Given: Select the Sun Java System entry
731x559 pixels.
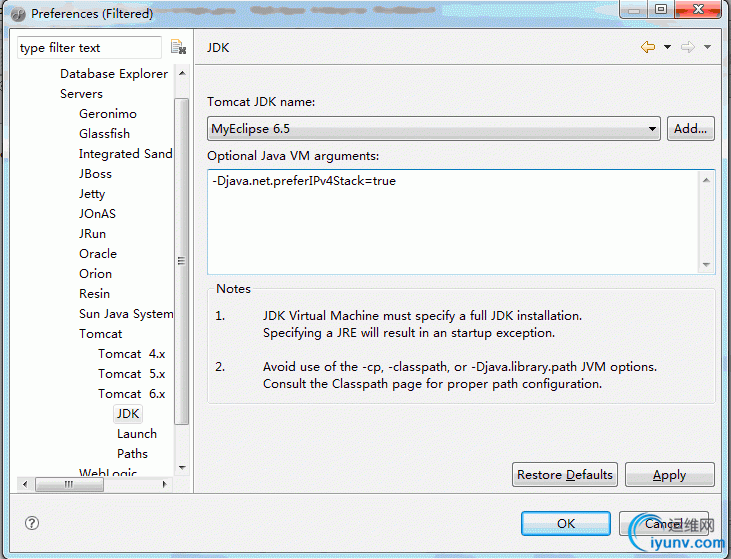Looking at the screenshot, I should (x=126, y=314).
